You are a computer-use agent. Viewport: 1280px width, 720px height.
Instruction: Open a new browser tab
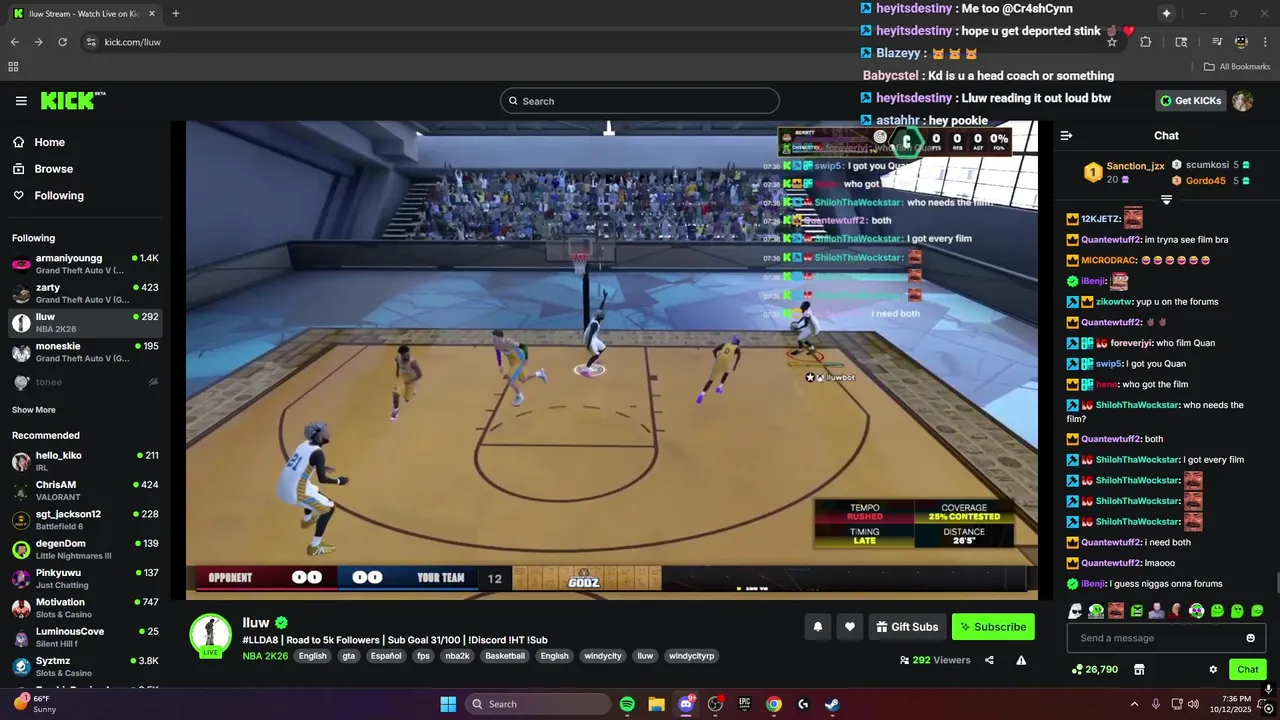pos(176,13)
